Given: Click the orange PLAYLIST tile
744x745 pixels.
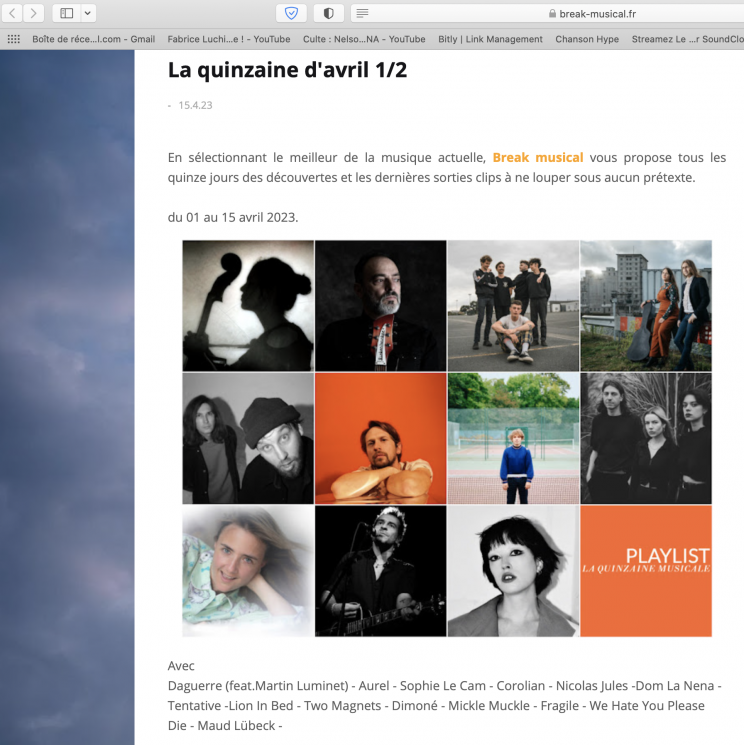Looking at the screenshot, I should click(x=646, y=571).
